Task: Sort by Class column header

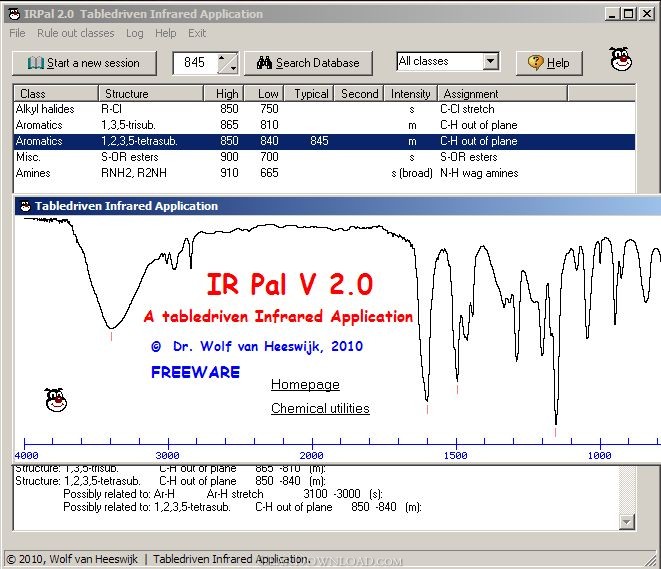Action: coord(56,94)
